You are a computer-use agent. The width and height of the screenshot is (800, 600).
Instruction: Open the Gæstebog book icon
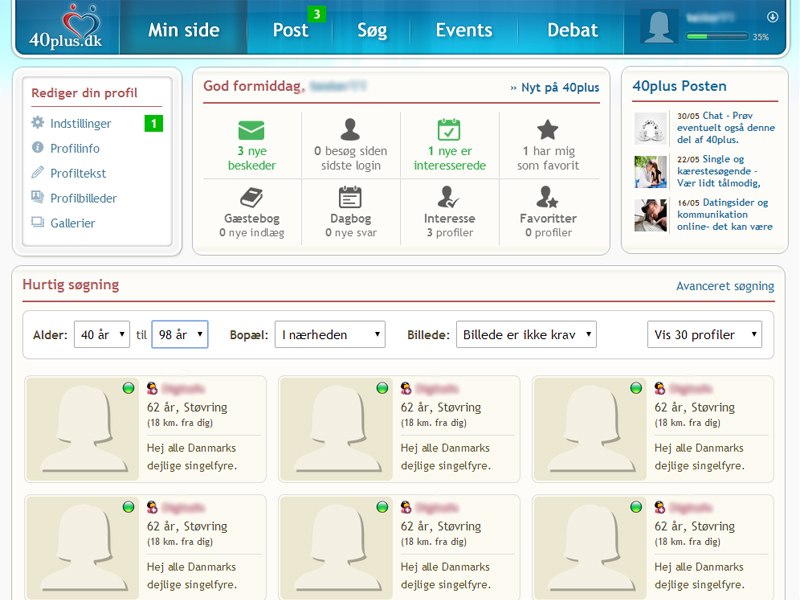tap(250, 197)
